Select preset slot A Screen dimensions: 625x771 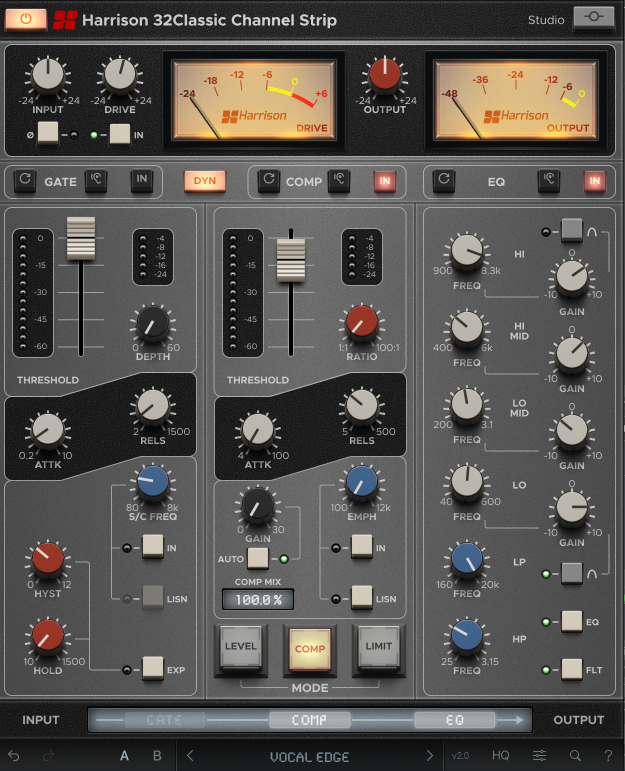coord(124,756)
